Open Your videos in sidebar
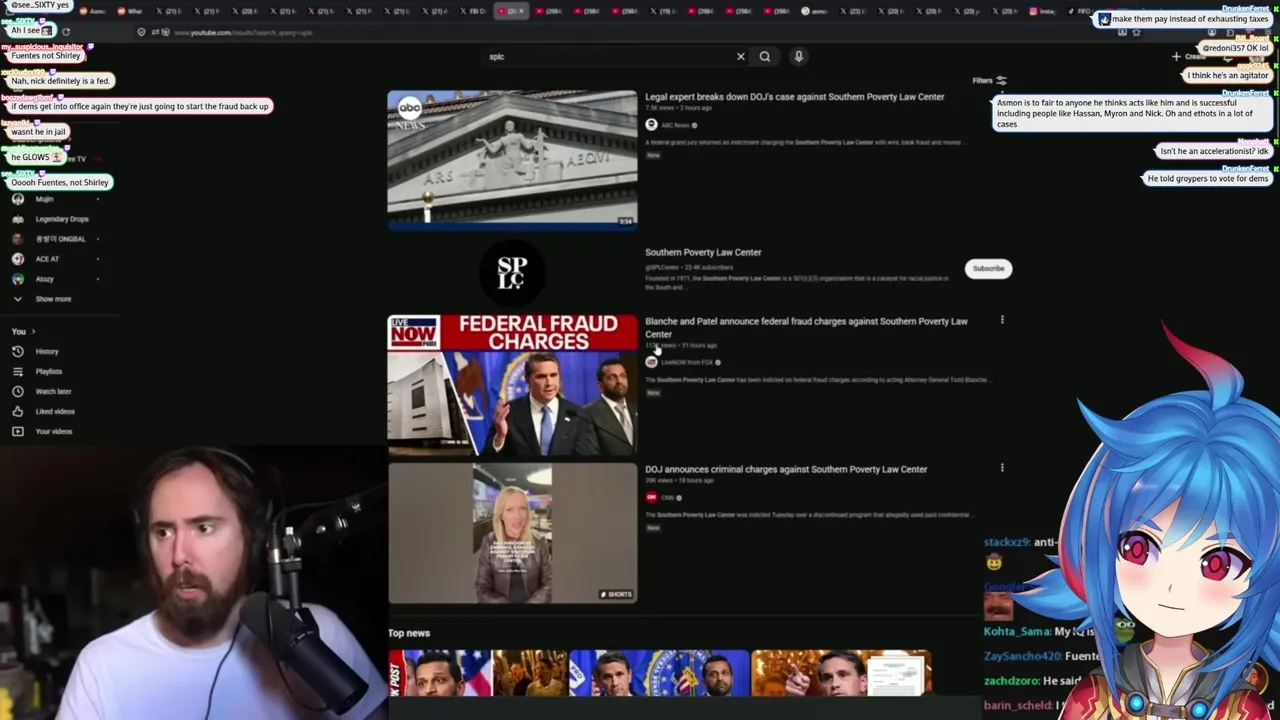Image resolution: width=1280 pixels, height=720 pixels. (x=54, y=431)
